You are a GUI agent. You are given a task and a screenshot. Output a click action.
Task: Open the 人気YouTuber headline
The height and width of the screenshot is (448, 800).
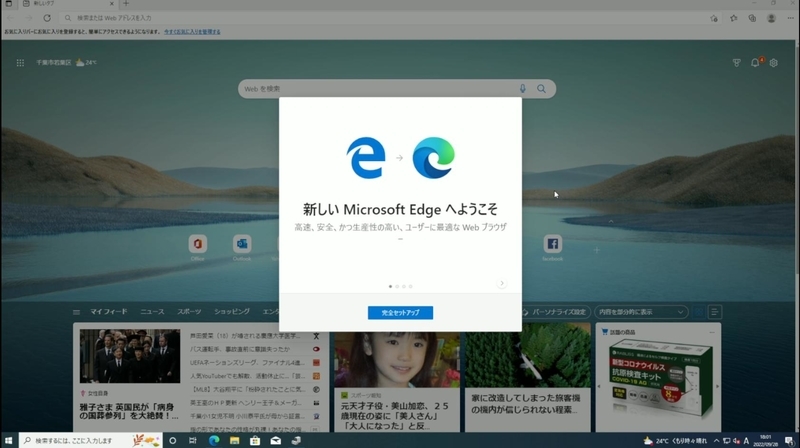(247, 376)
